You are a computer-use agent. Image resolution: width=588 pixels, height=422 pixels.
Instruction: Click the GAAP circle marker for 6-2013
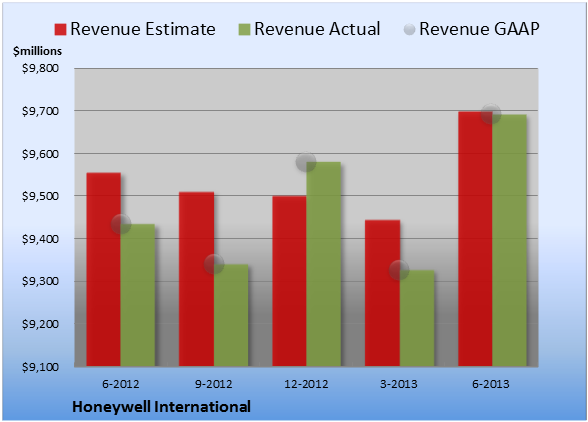491,113
